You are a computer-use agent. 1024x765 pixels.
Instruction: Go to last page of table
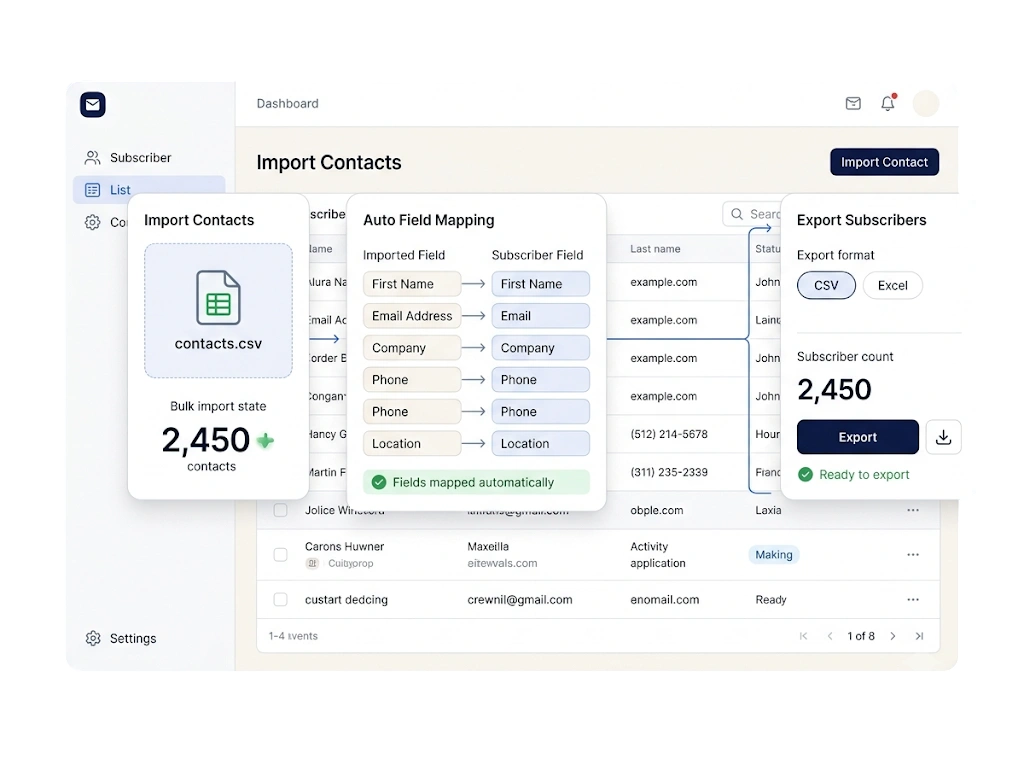(920, 636)
